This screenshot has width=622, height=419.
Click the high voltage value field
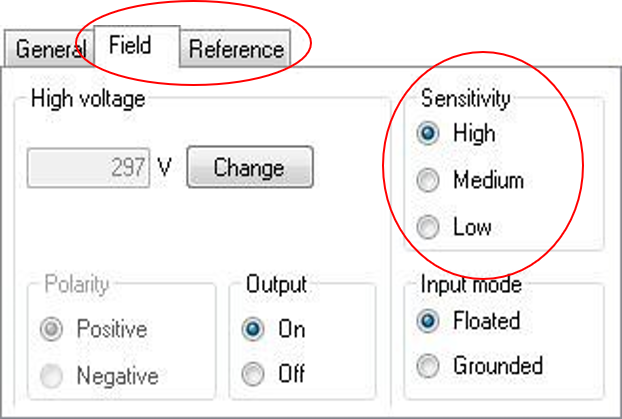coord(89,168)
